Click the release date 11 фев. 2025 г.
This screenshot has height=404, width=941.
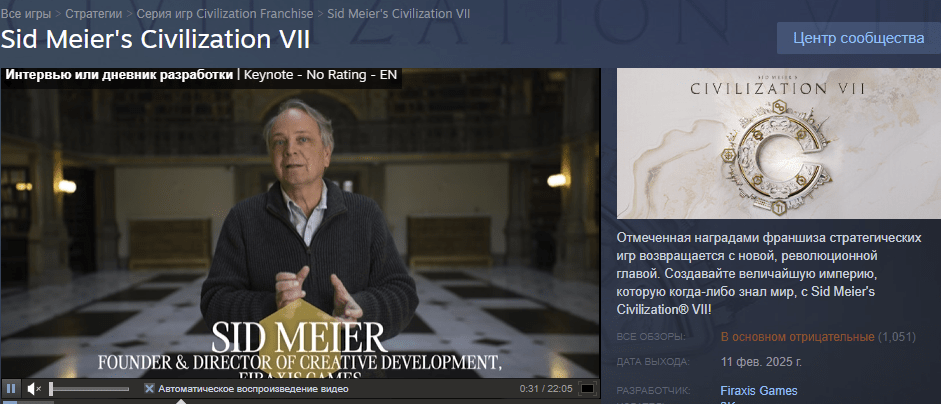click(761, 362)
